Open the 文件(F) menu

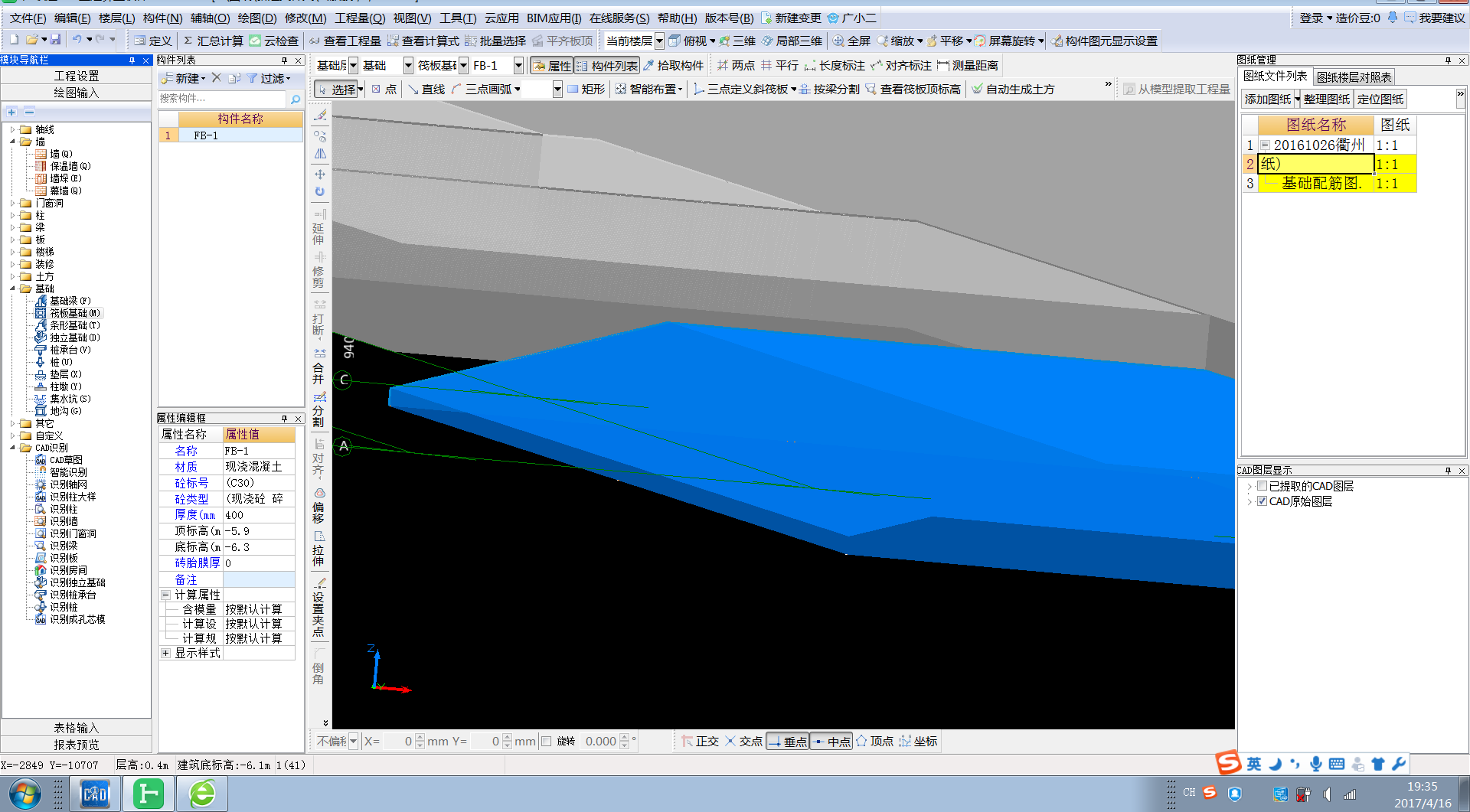click(x=28, y=18)
